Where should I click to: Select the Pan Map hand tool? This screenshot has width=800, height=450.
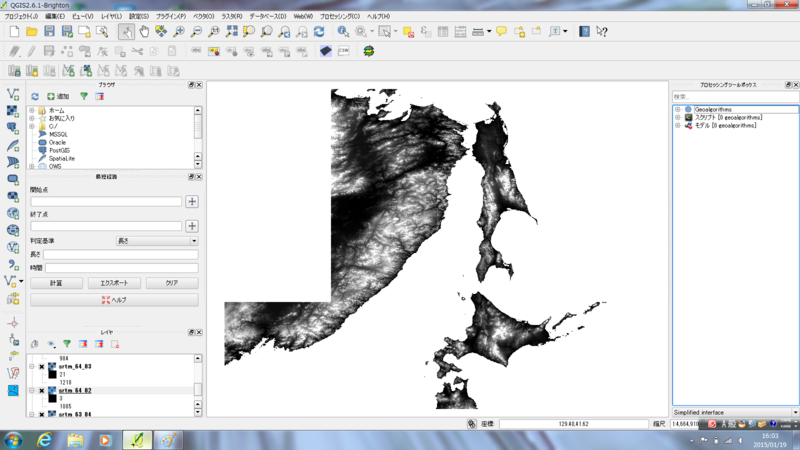pyautogui.click(x=144, y=32)
